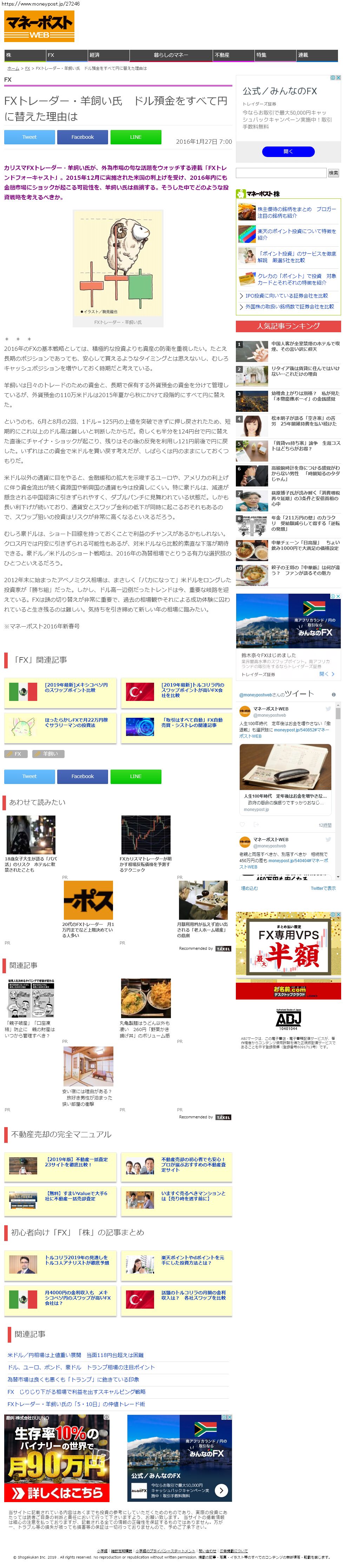Open ranking number 4 松本明子 article
The image size is (345, 1568).
click(288, 426)
